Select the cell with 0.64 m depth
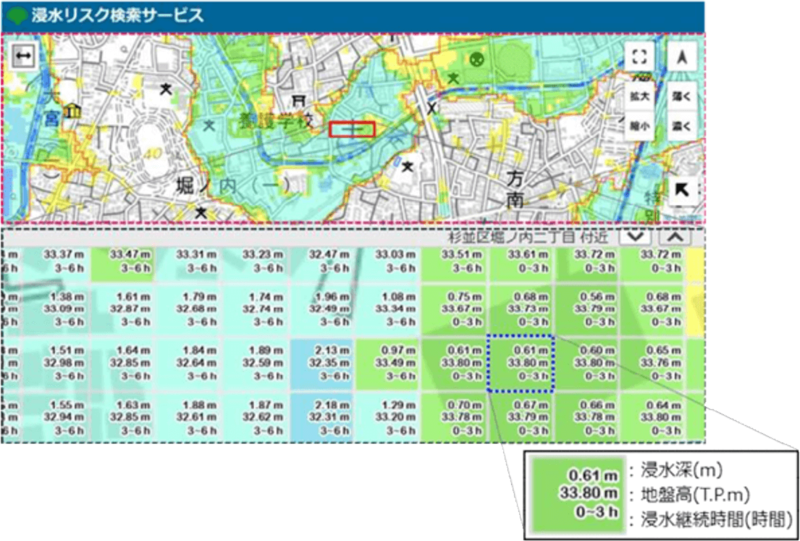 (x=653, y=417)
